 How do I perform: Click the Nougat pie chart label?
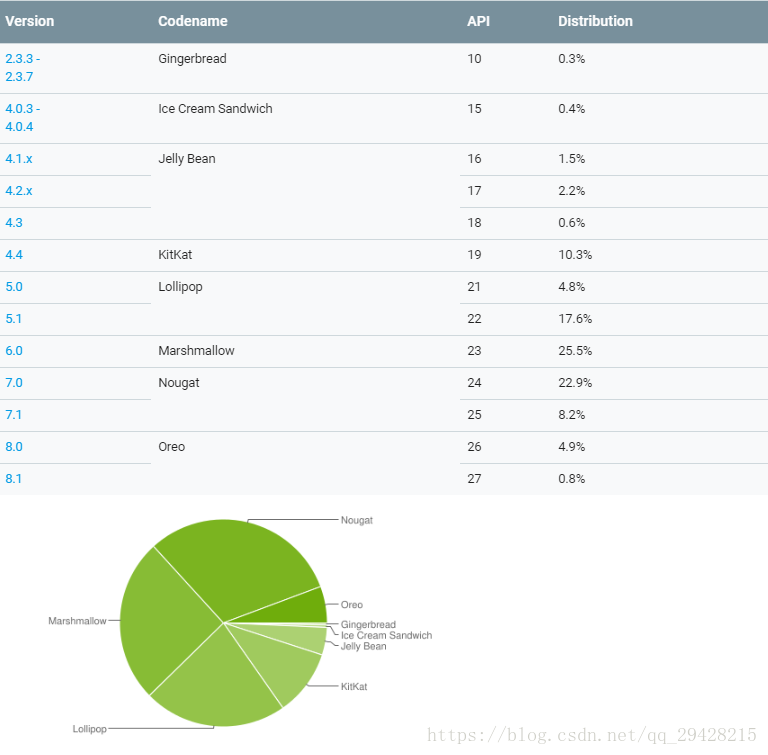click(357, 520)
